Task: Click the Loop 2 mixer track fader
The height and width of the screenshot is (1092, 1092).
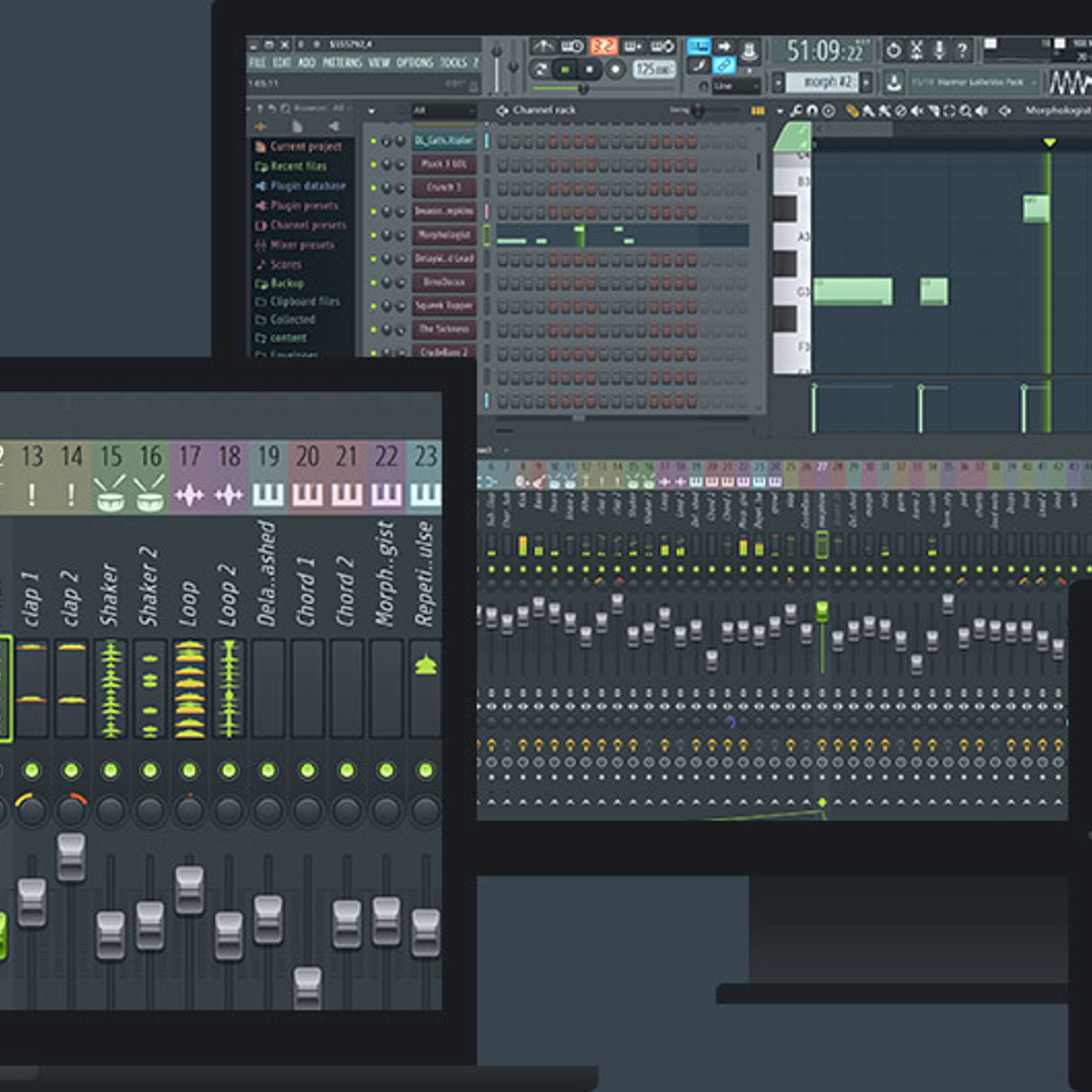Action: pyautogui.click(x=228, y=935)
